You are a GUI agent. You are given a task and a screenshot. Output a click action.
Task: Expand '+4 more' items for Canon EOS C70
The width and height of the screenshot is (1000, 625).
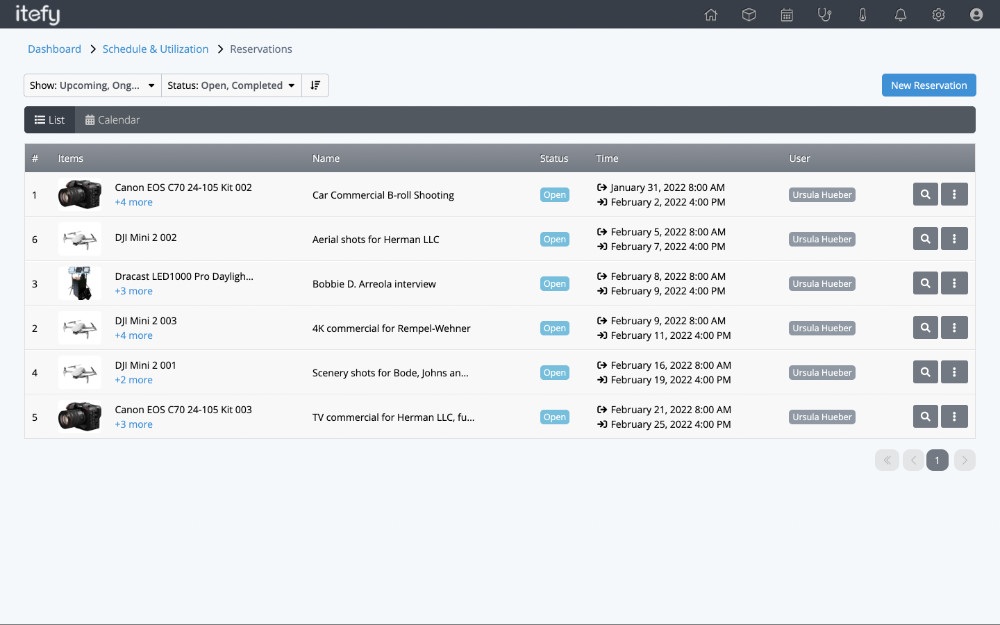(134, 201)
